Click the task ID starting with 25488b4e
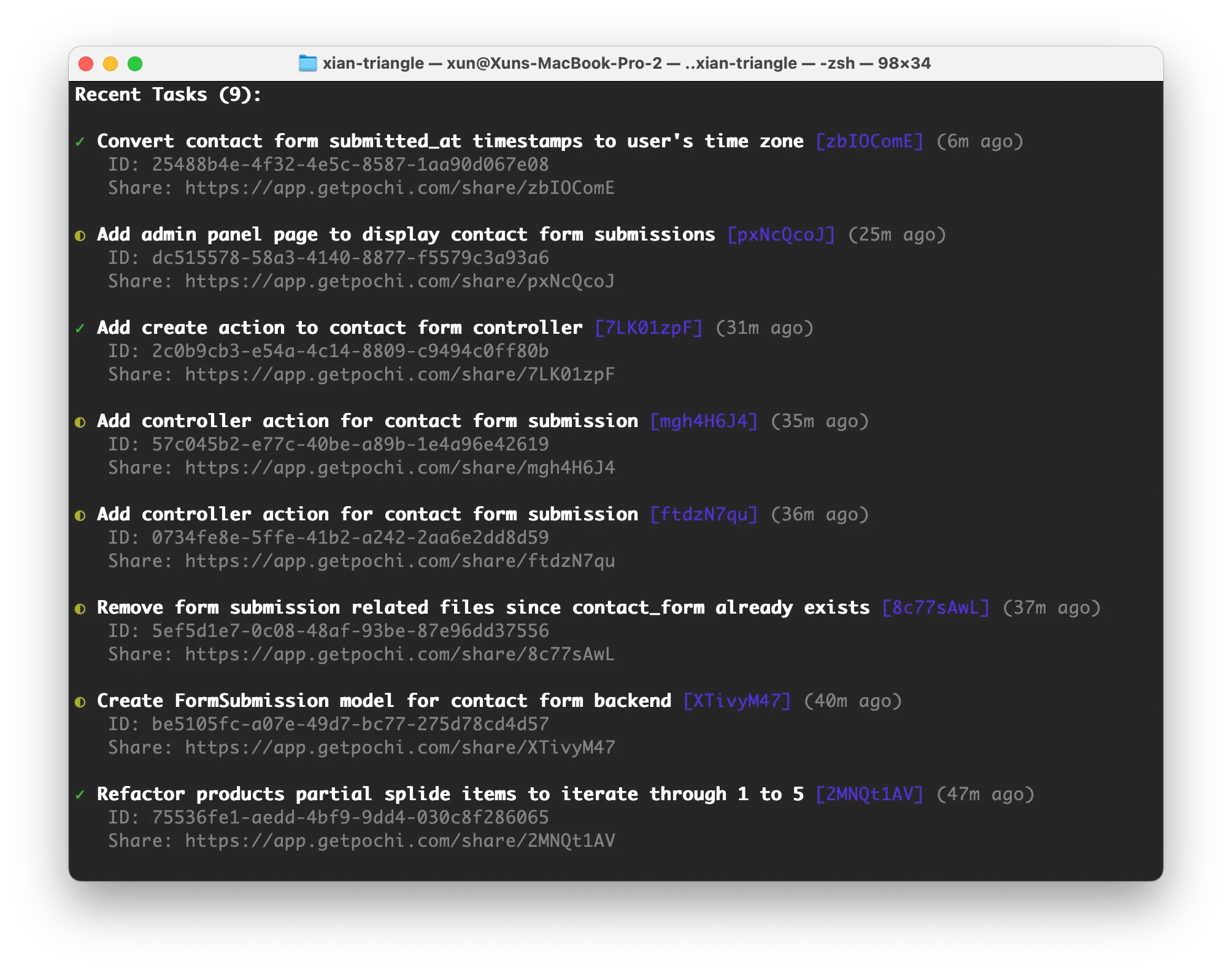This screenshot has height=972, width=1232. coord(350,164)
